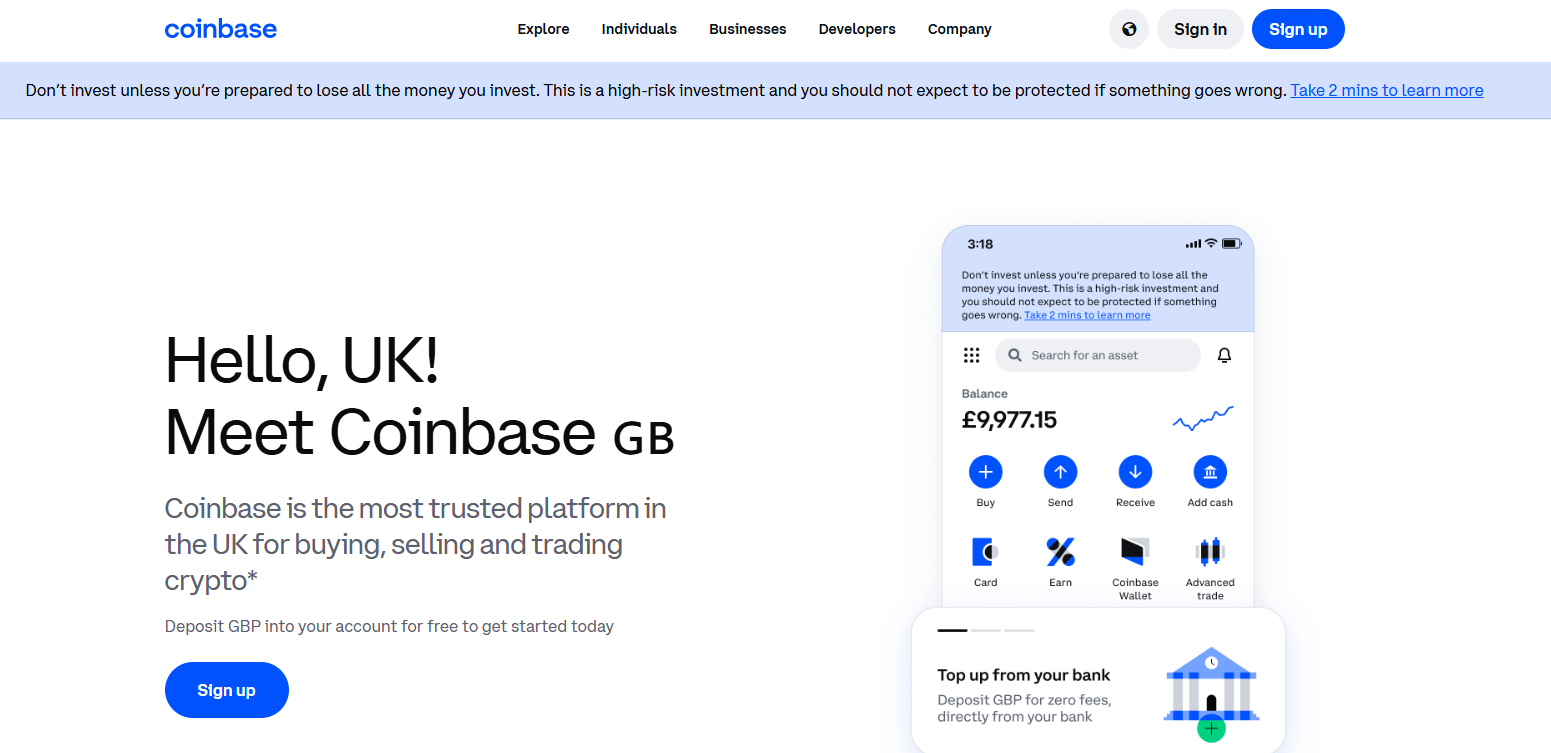Click 'Top up from your bank' heading
The height and width of the screenshot is (753, 1551).
[x=1024, y=675]
